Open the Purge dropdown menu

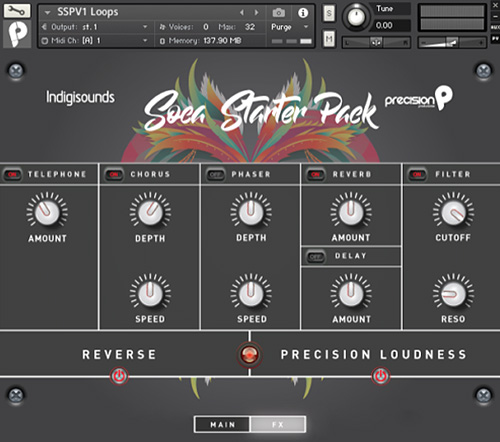coord(290,27)
